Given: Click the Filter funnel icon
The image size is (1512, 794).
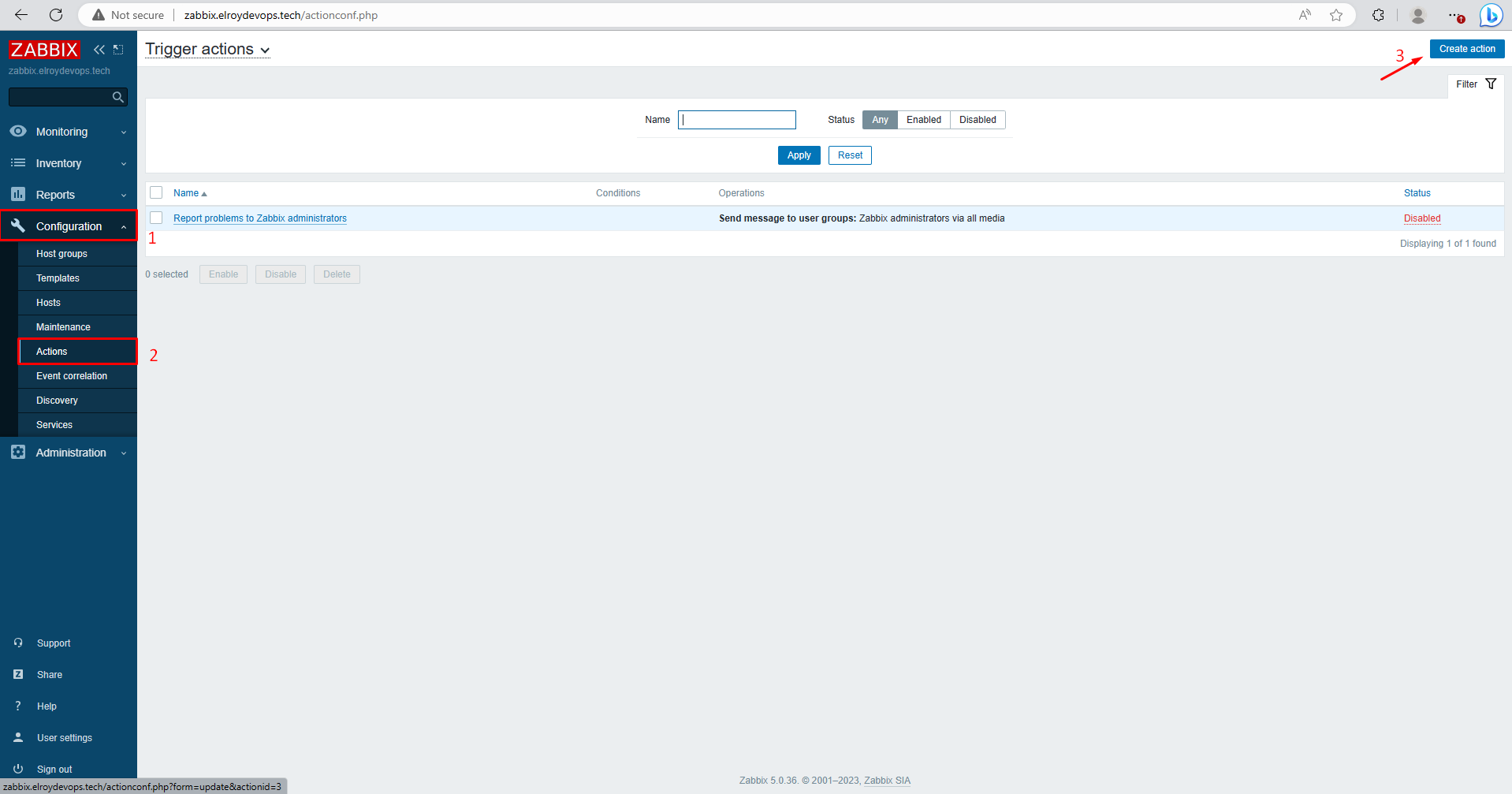Looking at the screenshot, I should coord(1491,84).
